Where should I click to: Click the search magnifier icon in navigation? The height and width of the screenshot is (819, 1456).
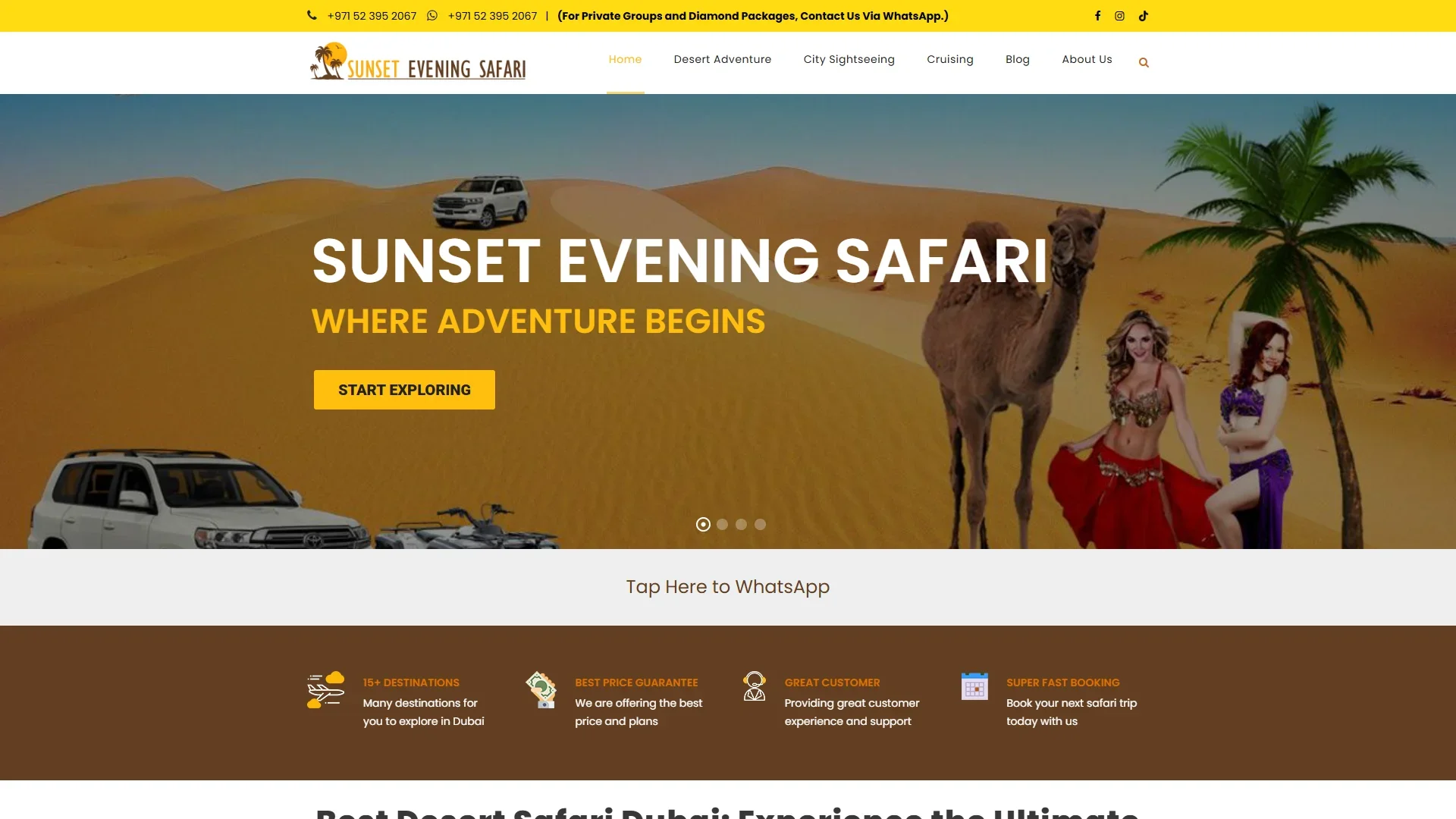(1144, 63)
